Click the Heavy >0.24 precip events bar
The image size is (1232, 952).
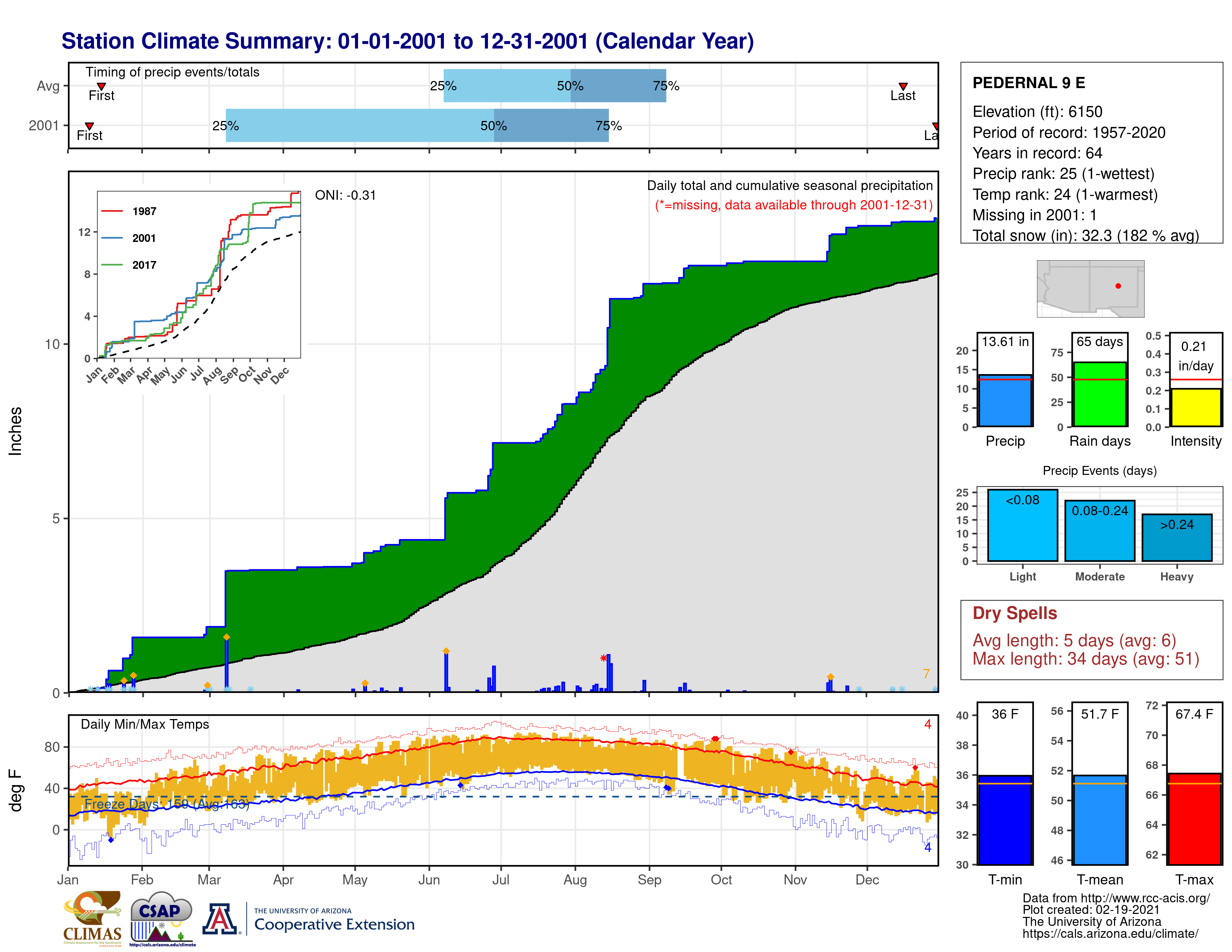1177,538
